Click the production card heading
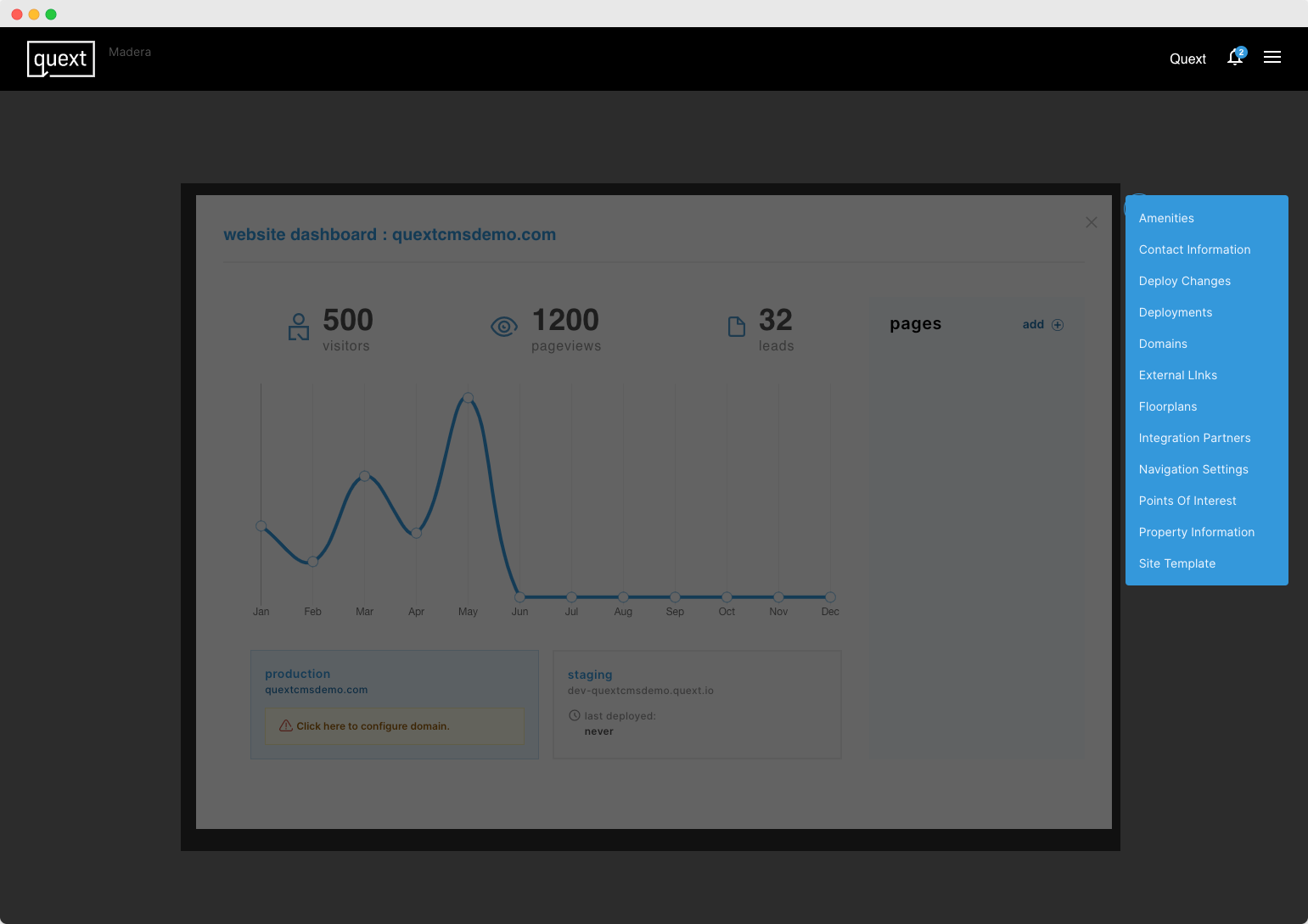Screen dimensions: 1308x924 tap(297, 674)
